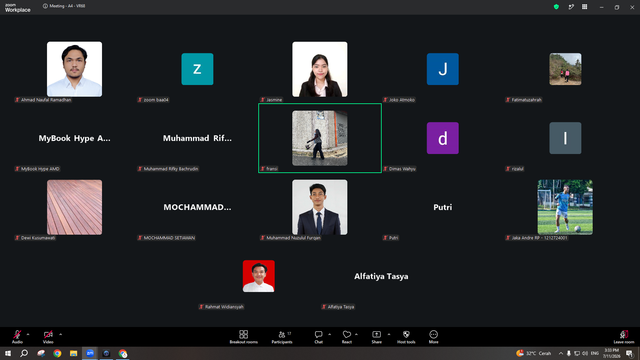Image resolution: width=640 pixels, height=360 pixels.
Task: Click the Zoom icon in taskbar
Action: (90, 353)
